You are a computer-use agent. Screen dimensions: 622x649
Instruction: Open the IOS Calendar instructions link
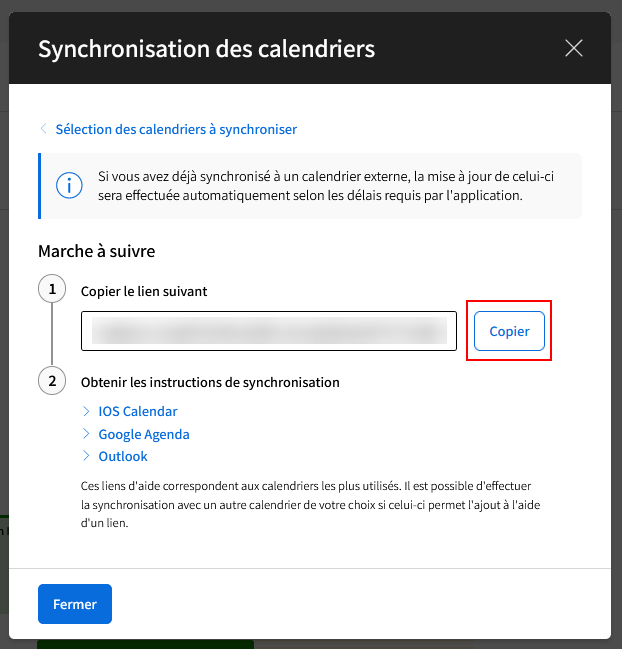[138, 411]
